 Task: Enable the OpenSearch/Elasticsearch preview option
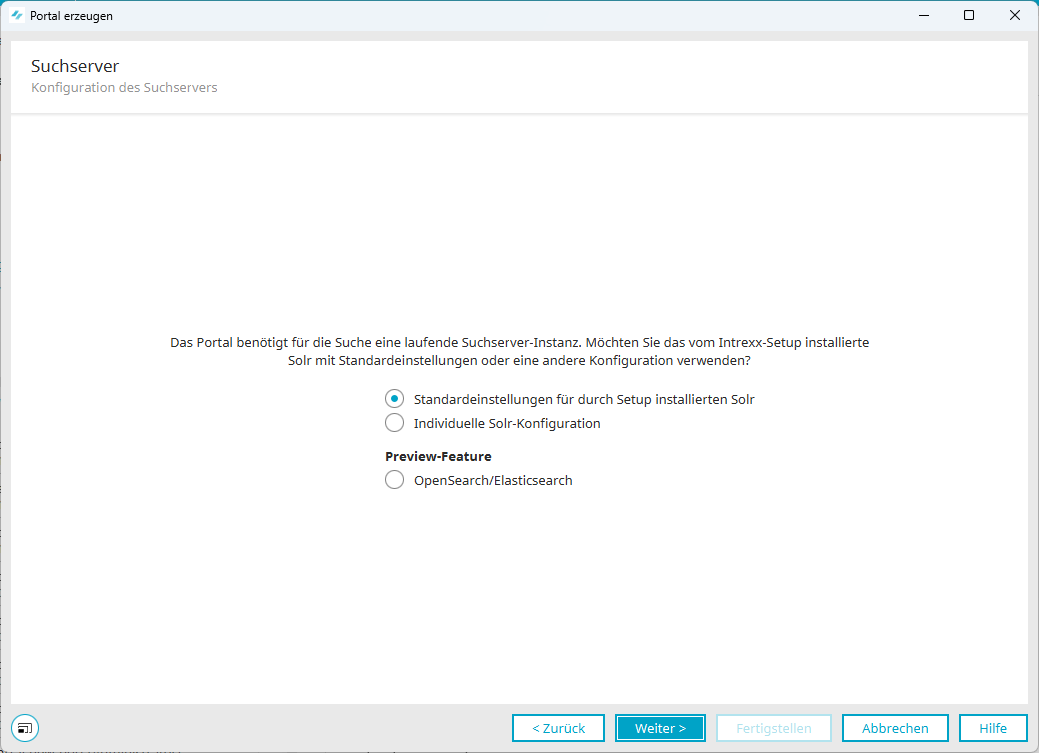coord(395,480)
